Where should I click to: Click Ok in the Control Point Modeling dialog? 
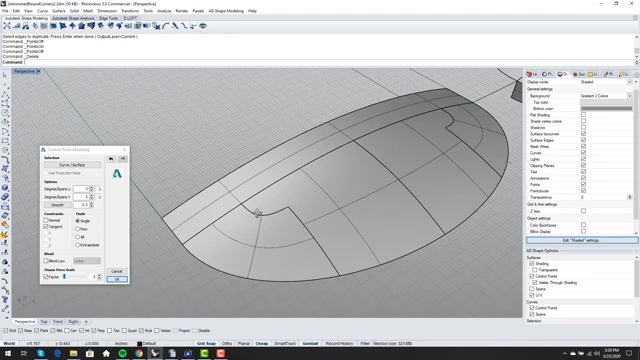click(117, 279)
